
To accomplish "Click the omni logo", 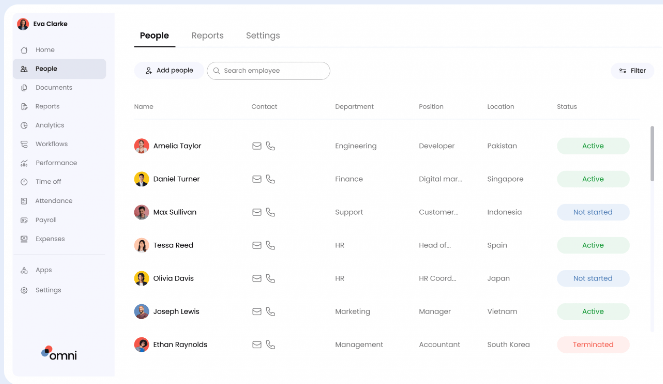I will point(59,354).
